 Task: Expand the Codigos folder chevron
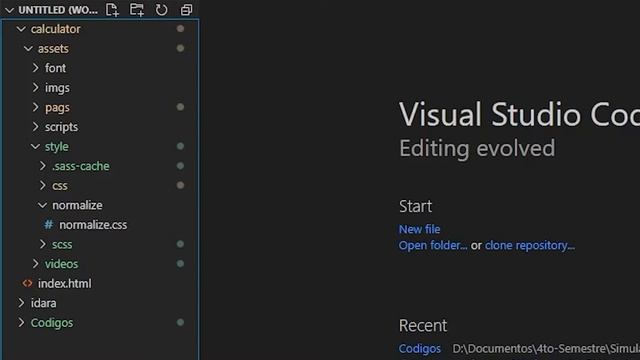click(x=21, y=322)
